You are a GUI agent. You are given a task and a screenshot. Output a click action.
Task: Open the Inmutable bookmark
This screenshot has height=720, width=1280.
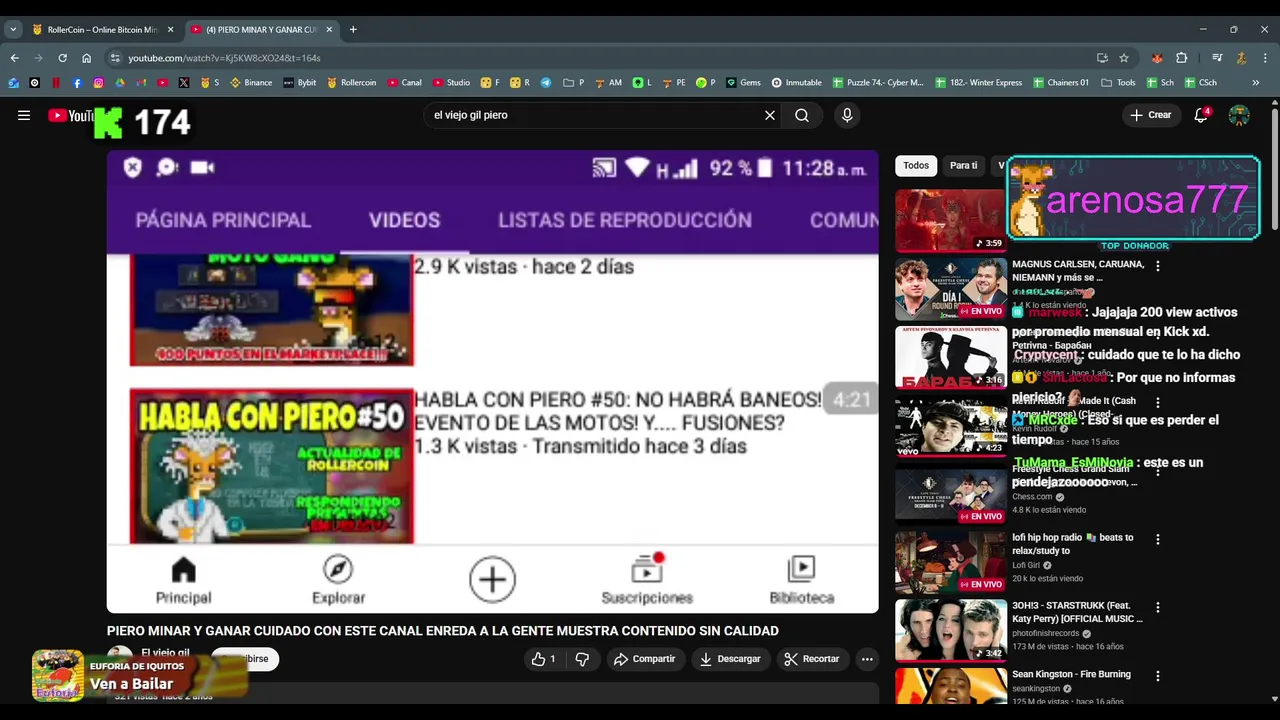[x=796, y=82]
